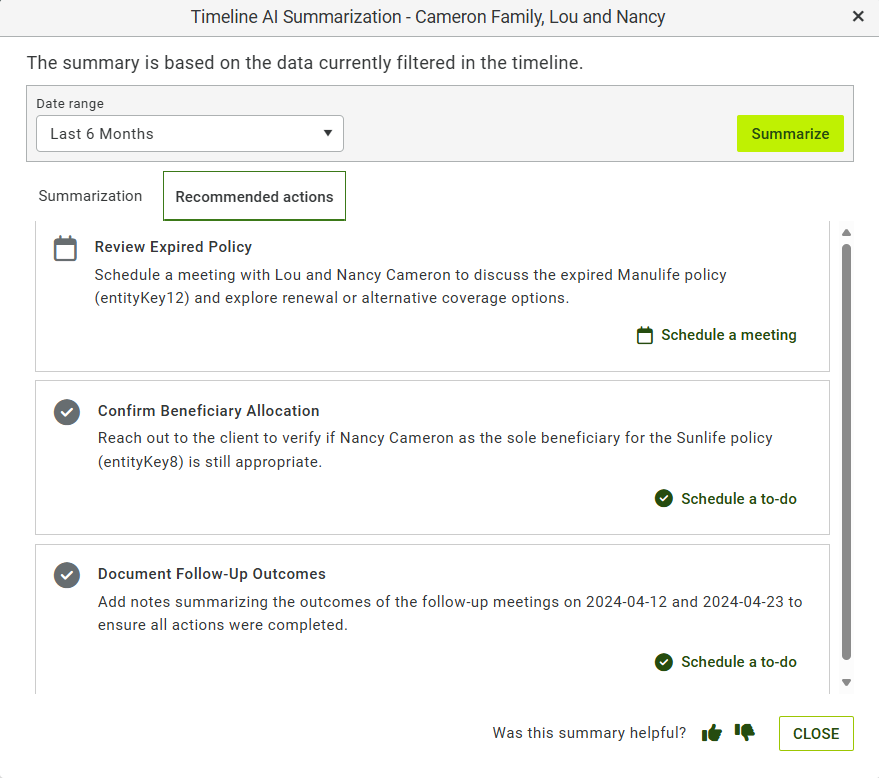
Task: Click the calendar icon beside Review Expired Policy
Action: [x=65, y=248]
